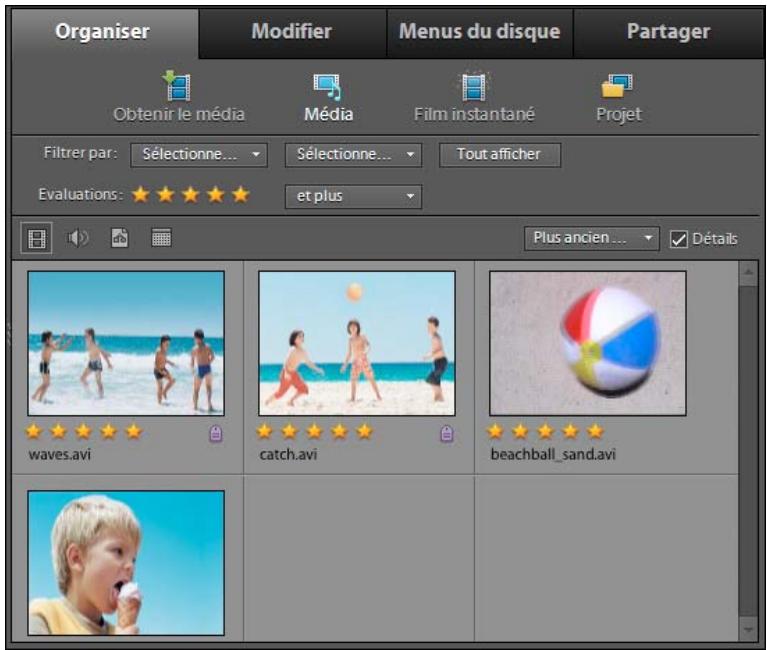Set Evaluations filter to five stars
The image size is (767, 650).
click(241, 195)
